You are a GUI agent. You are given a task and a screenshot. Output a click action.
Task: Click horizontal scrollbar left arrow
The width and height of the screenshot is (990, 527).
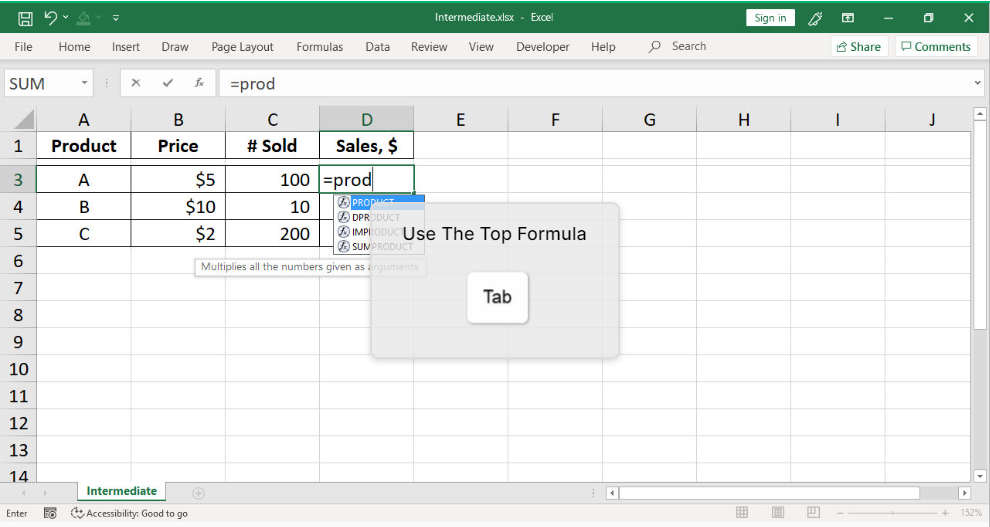612,493
